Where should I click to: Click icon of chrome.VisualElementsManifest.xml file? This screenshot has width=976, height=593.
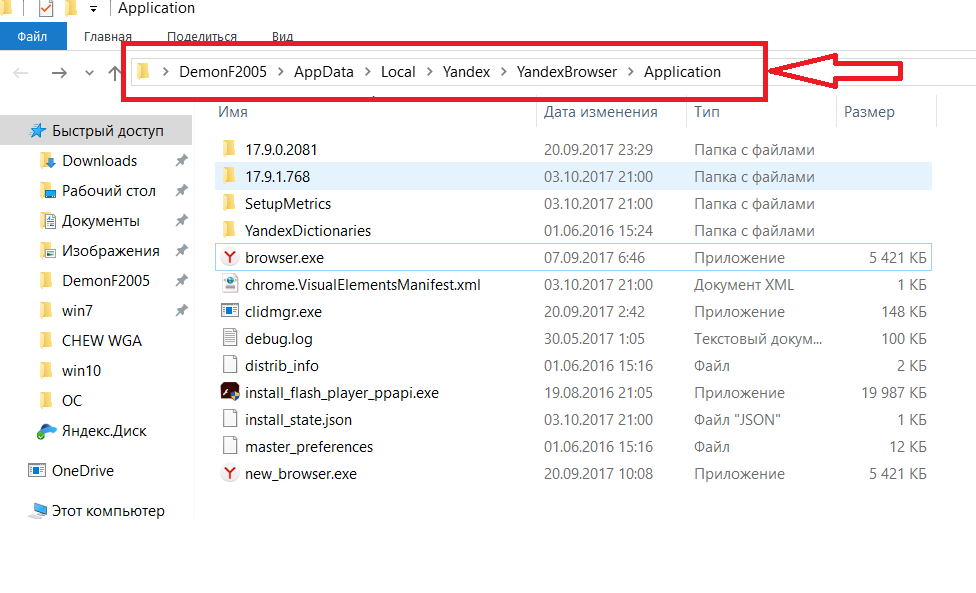(230, 284)
